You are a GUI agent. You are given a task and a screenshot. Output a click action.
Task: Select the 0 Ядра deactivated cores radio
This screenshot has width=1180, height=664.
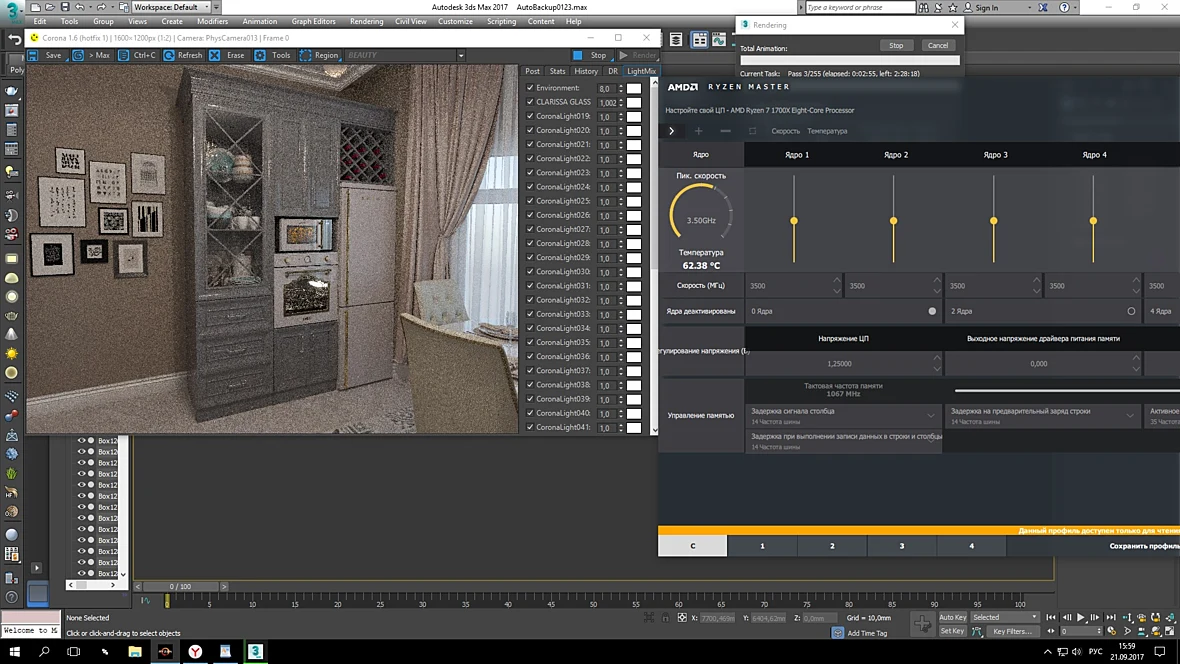coord(932,311)
